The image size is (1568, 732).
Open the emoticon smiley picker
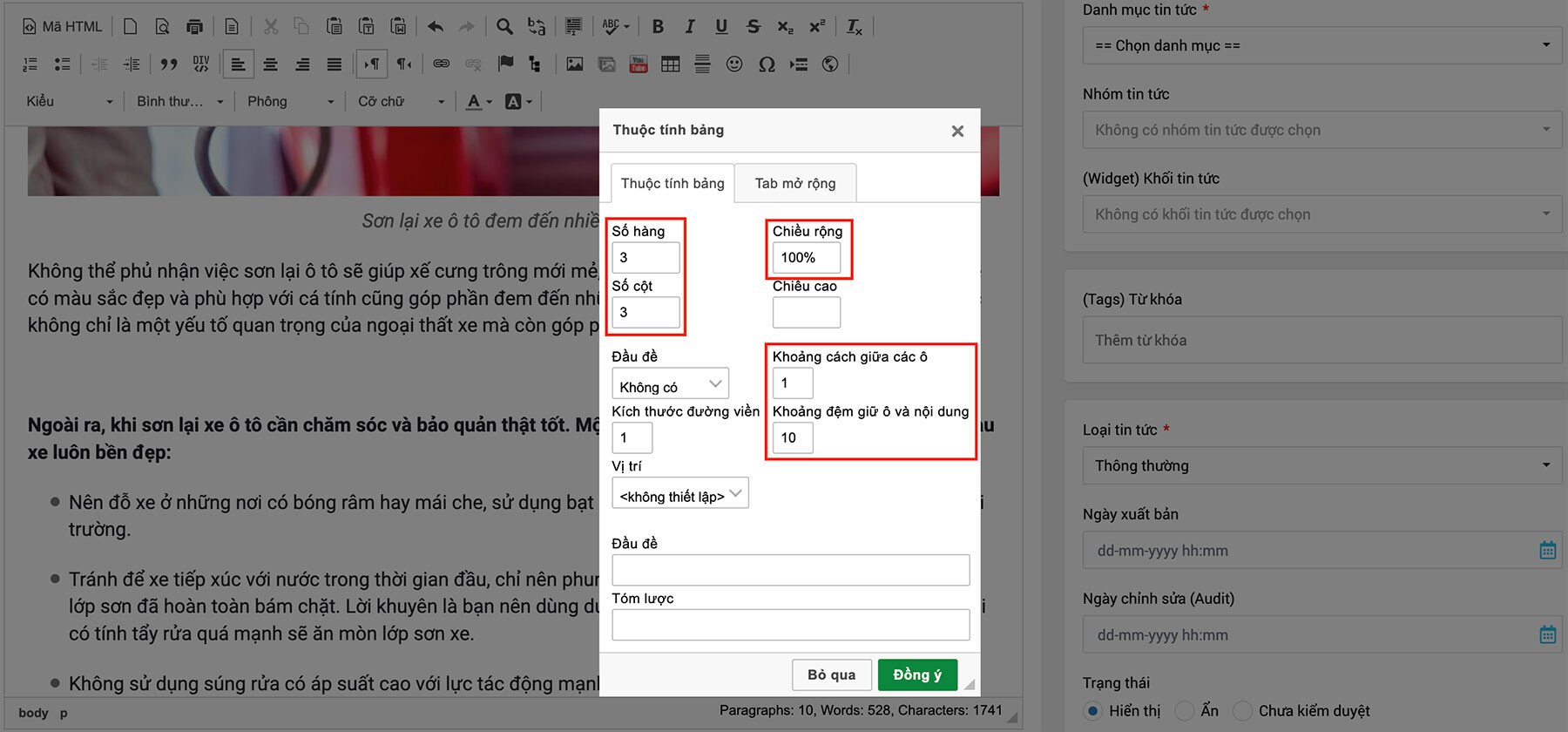coord(734,64)
